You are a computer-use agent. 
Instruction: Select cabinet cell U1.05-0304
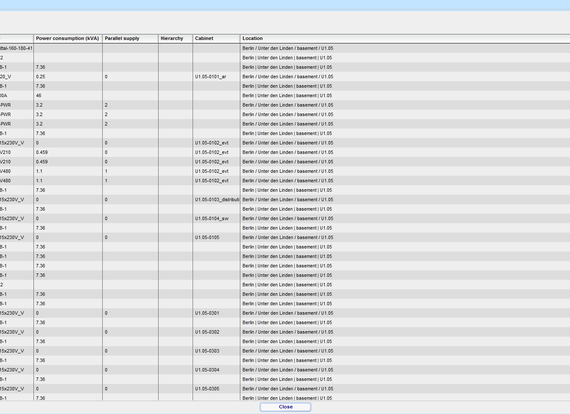coord(216,370)
